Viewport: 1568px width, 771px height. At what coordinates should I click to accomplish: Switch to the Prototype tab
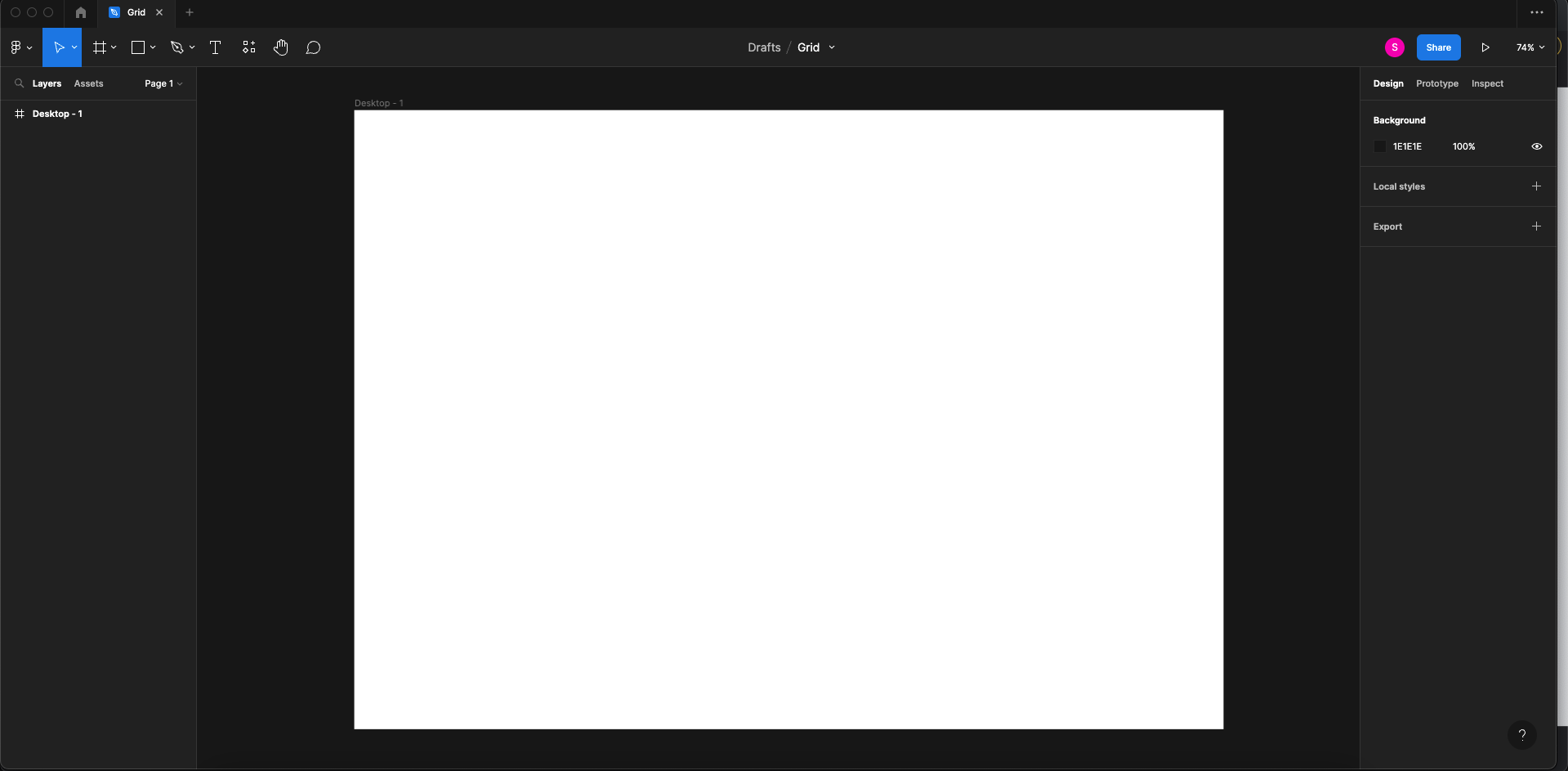tap(1436, 83)
